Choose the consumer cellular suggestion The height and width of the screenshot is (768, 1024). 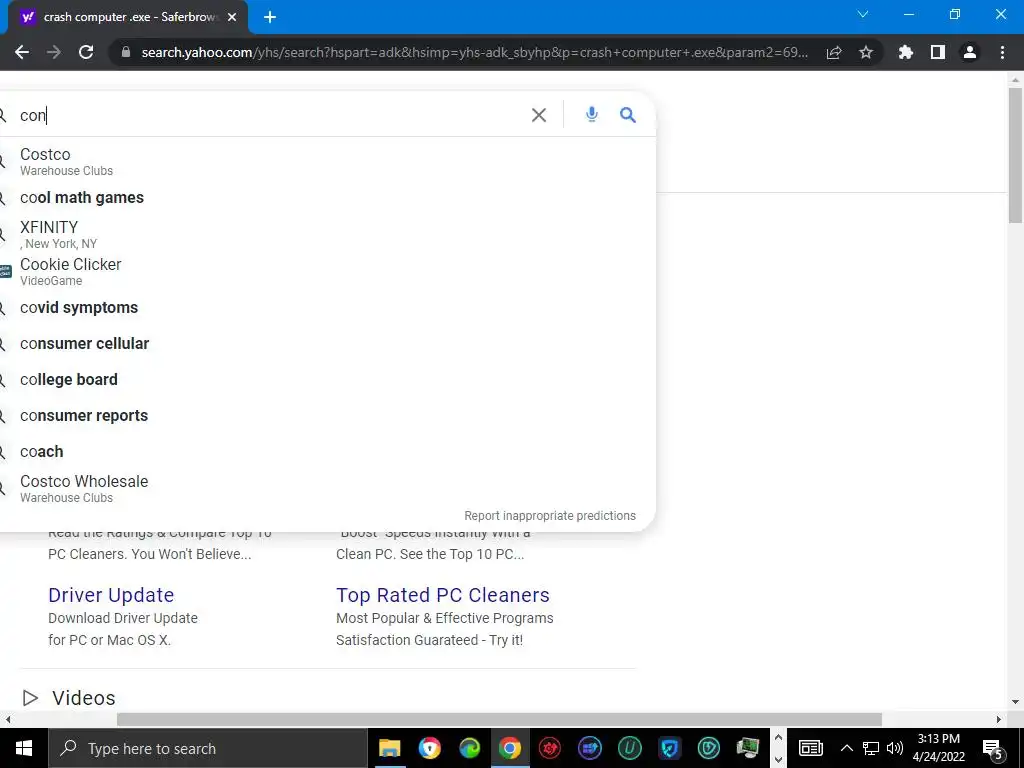(x=327, y=344)
